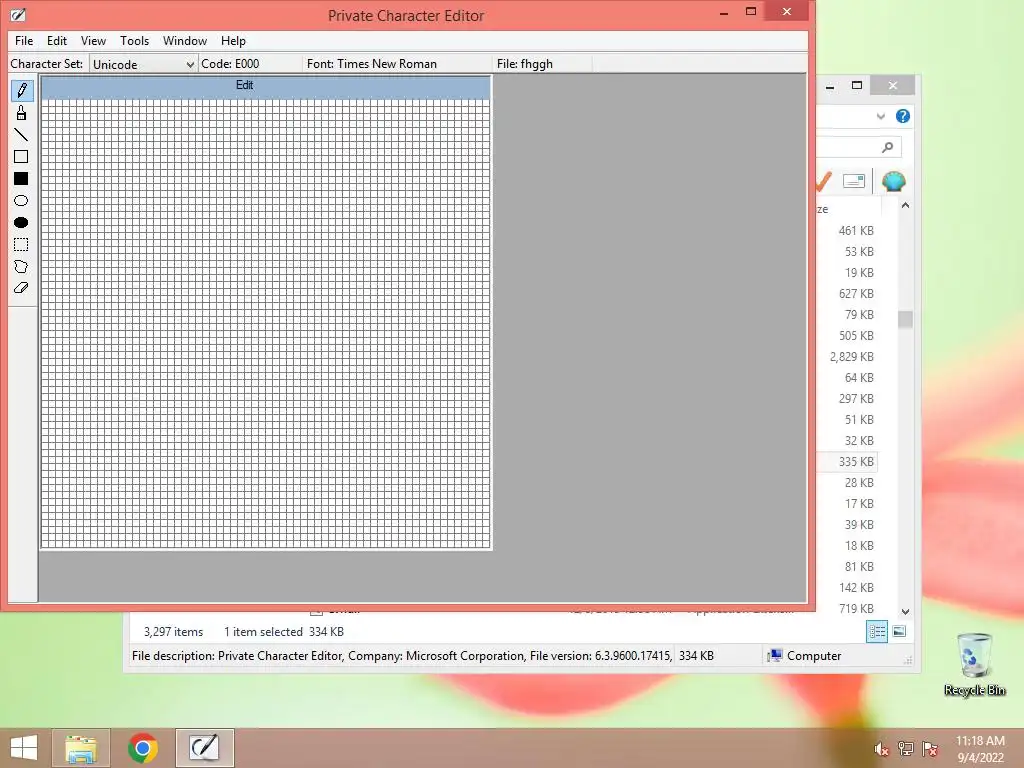This screenshot has height=768, width=1024.
Task: Switch Explorer to large icons view
Action: tap(899, 632)
